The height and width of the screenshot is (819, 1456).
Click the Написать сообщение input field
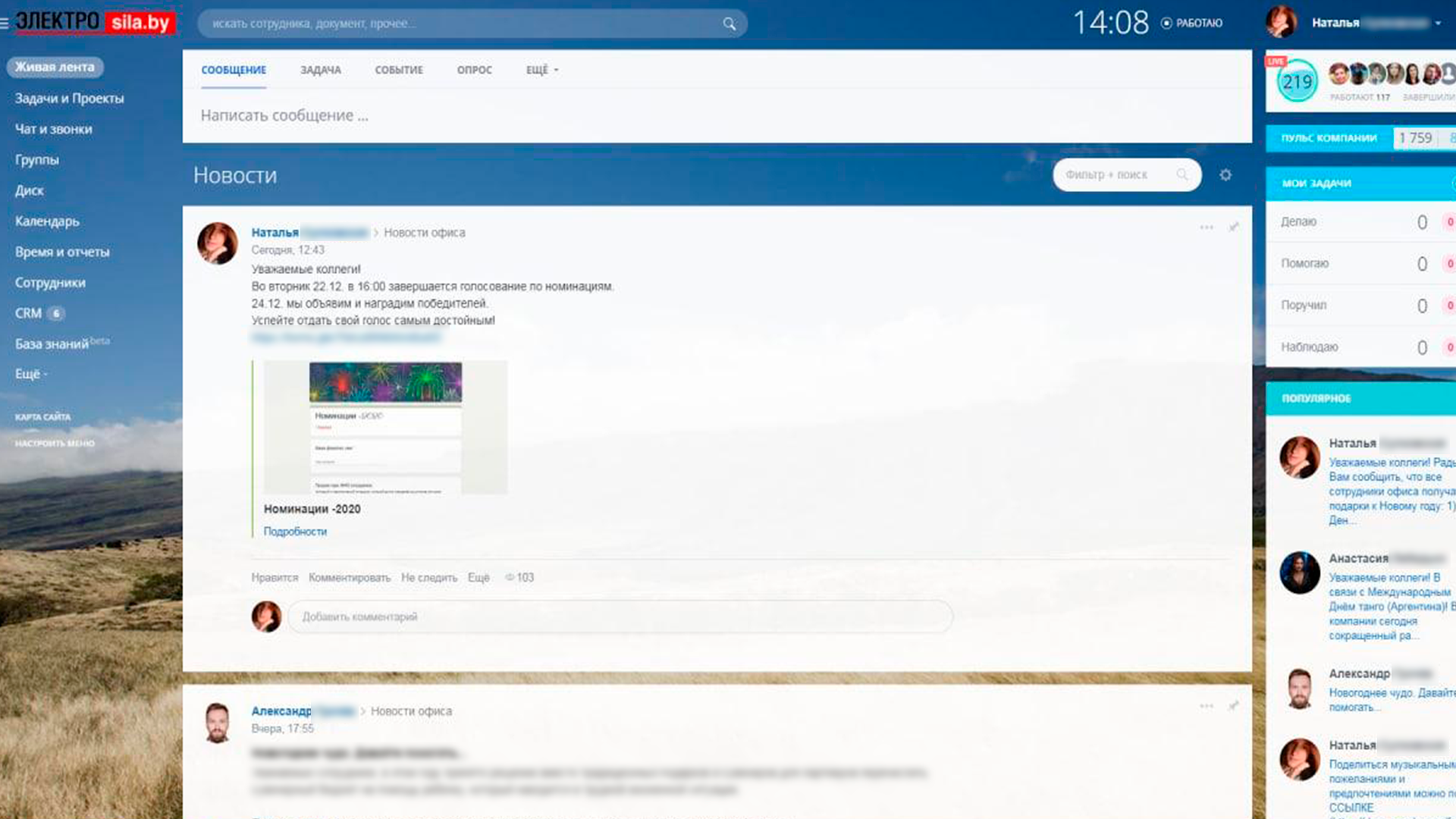(284, 116)
